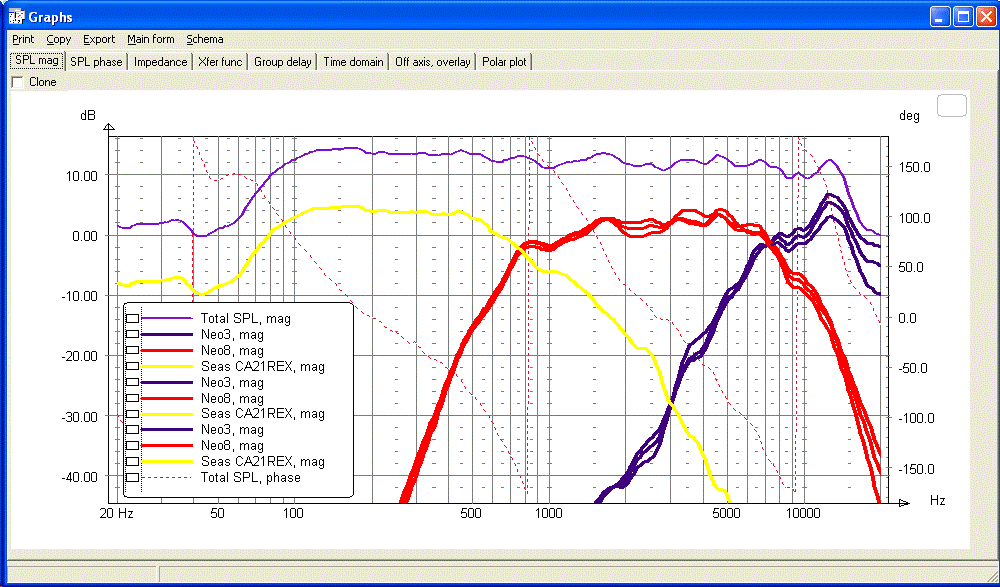Viewport: 1000px width, 587px height.
Task: Click the purple line sample beside Total SPL, mag
Action: pos(167,318)
